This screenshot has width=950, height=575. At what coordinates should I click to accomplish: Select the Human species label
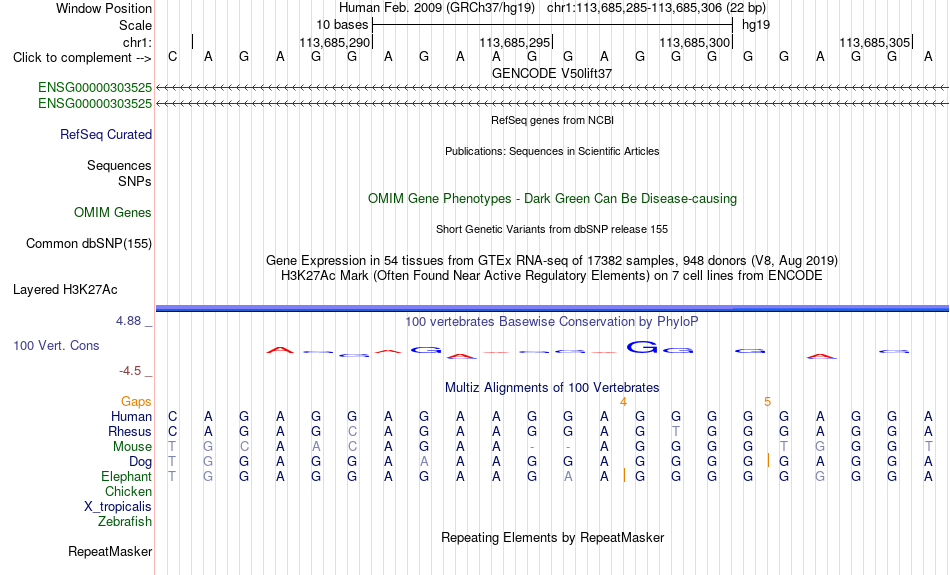(x=131, y=417)
